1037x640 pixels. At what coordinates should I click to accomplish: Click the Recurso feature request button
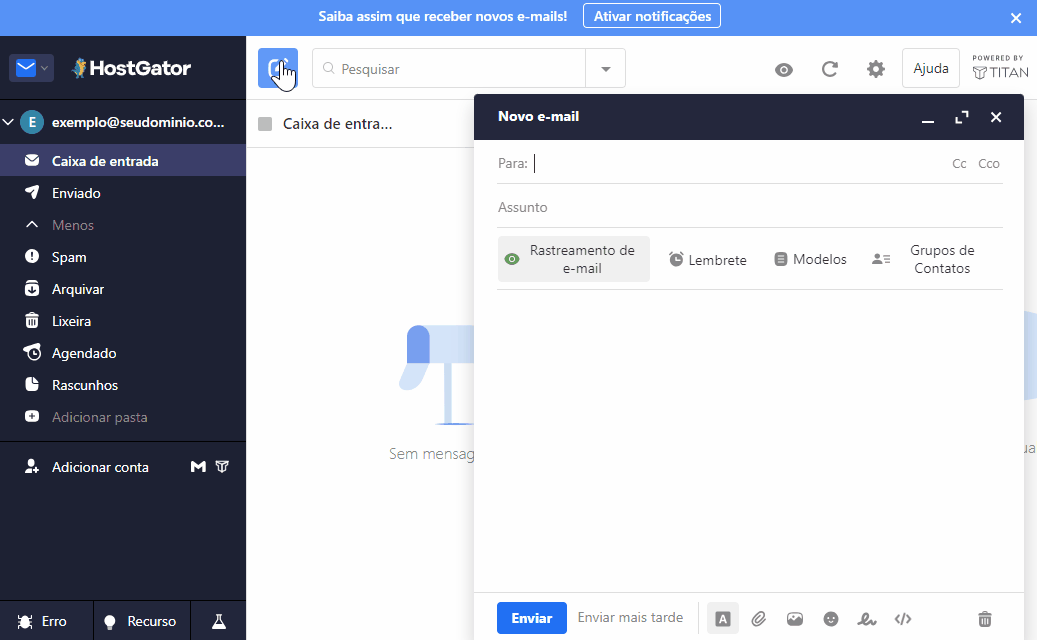click(142, 621)
